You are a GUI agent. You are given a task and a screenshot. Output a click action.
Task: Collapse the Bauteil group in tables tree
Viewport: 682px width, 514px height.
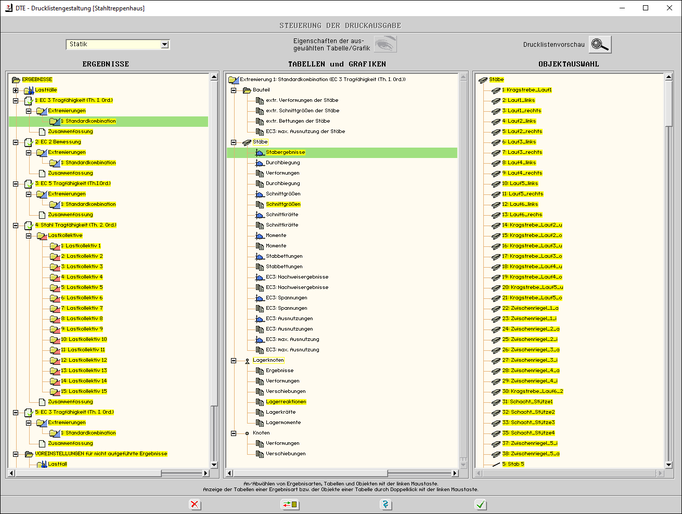232,90
